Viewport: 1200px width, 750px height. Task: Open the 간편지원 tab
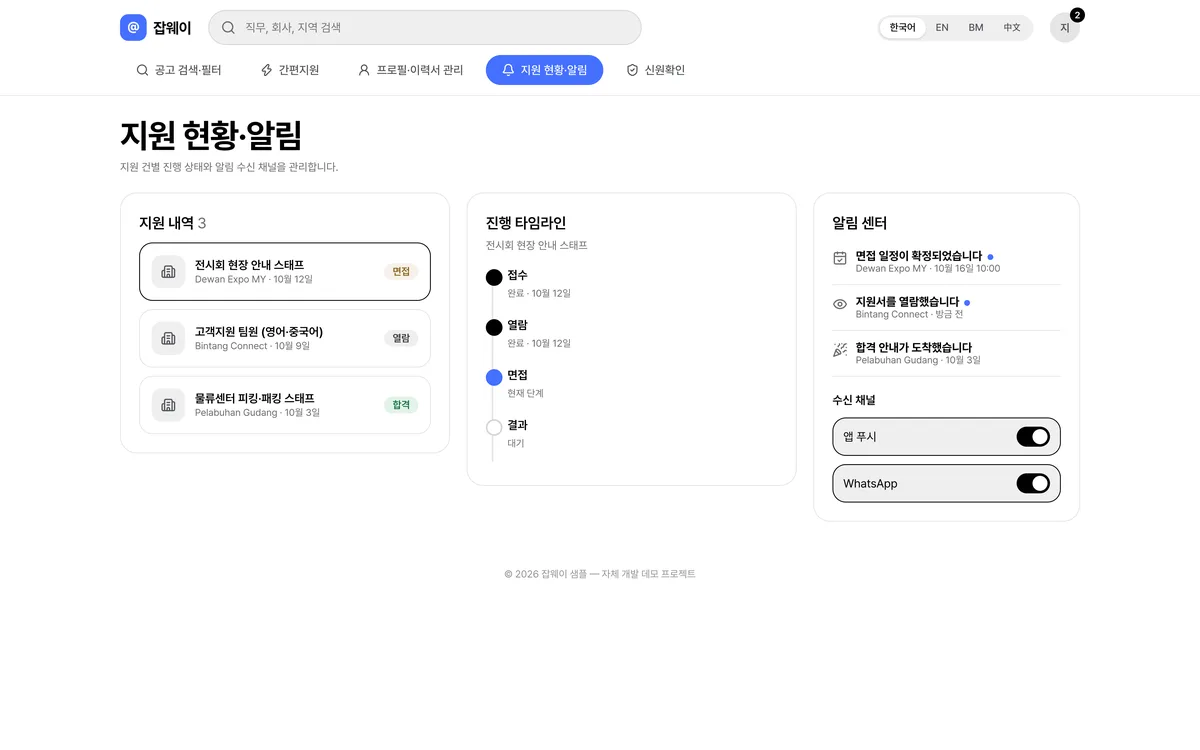click(x=289, y=70)
